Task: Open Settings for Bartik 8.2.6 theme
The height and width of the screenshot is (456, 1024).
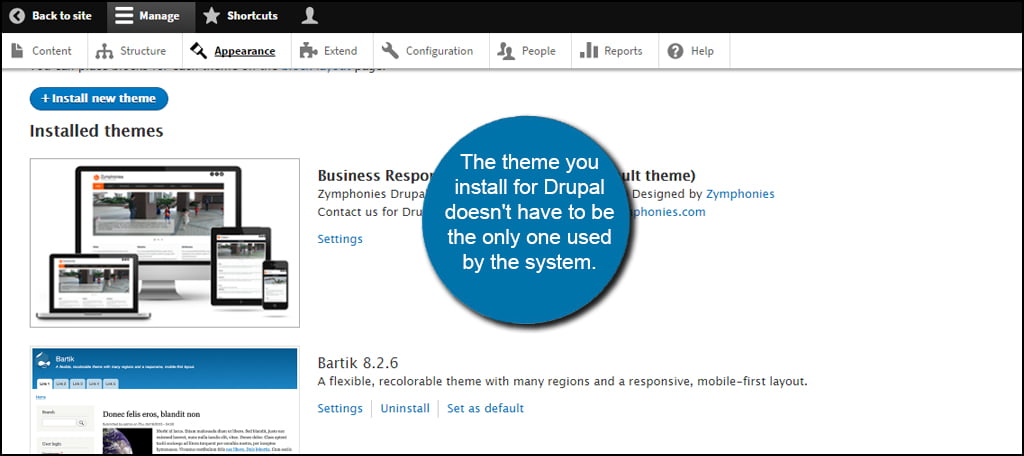Action: (x=340, y=408)
